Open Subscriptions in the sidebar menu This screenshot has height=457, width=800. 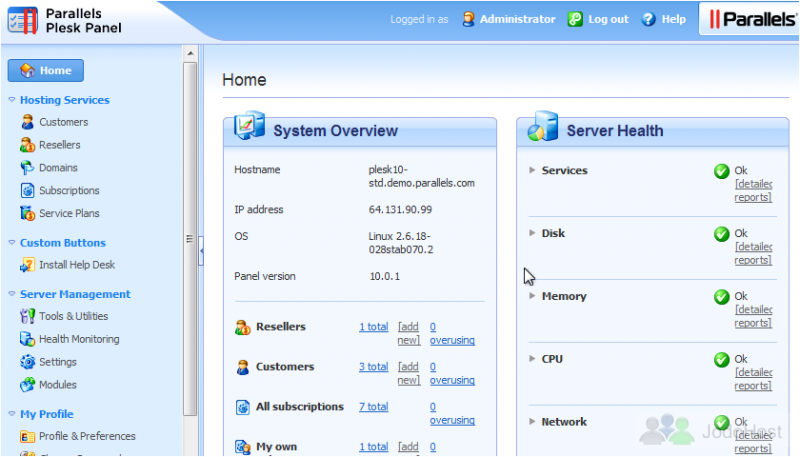69,190
